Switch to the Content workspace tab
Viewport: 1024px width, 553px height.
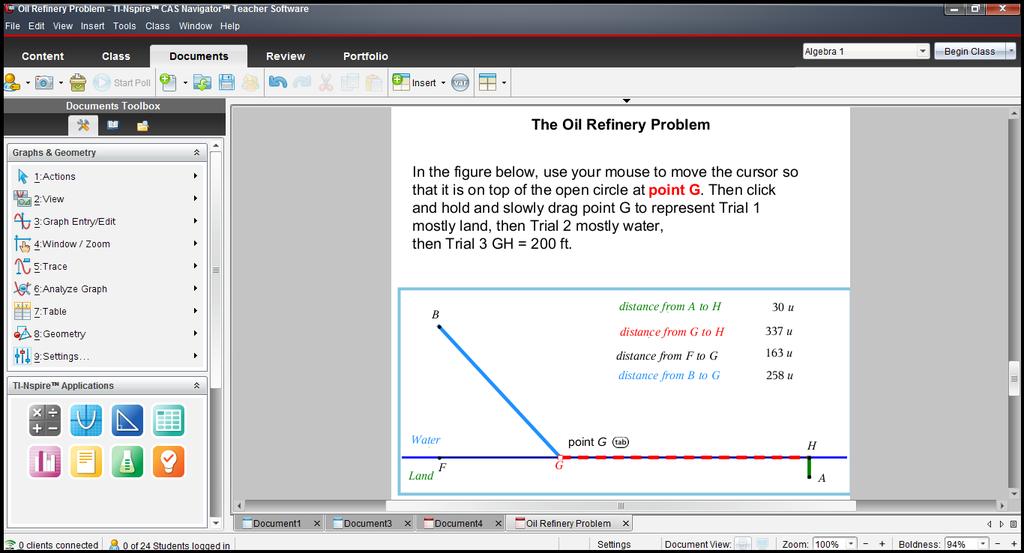tap(42, 56)
